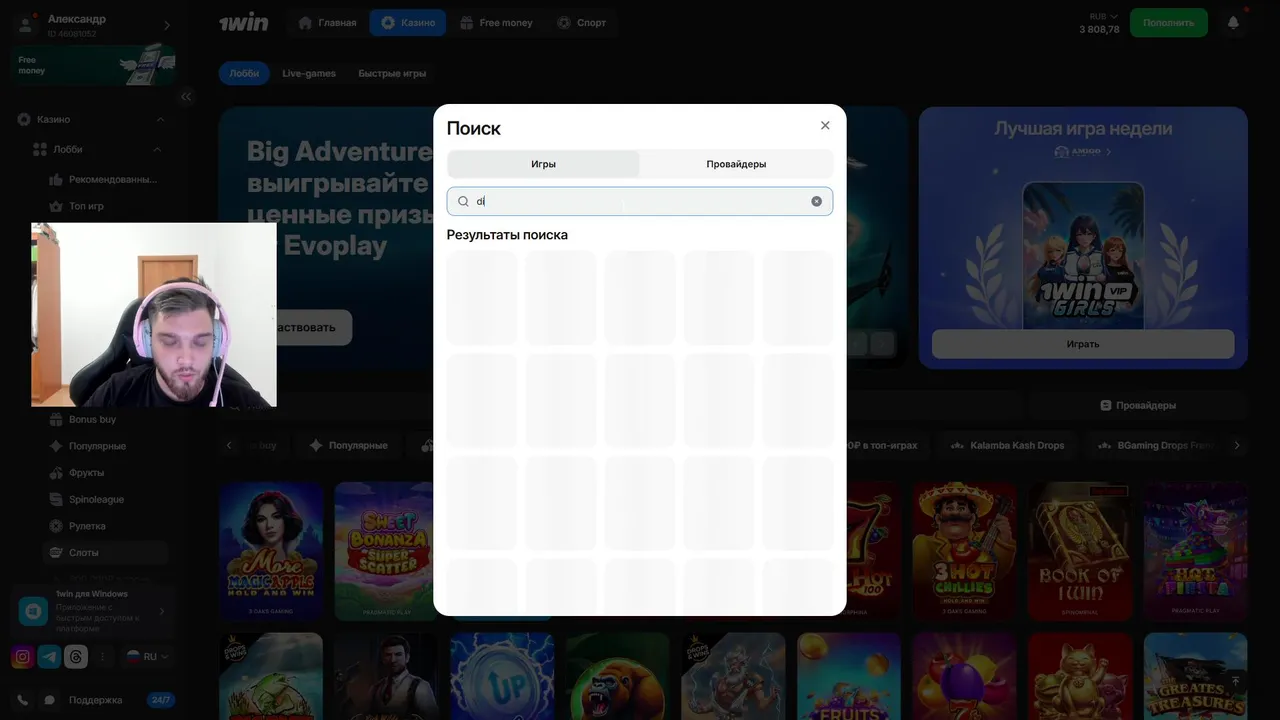This screenshot has width=1280, height=720.
Task: Open Поддержка 24/7 support
Action: click(x=122, y=701)
